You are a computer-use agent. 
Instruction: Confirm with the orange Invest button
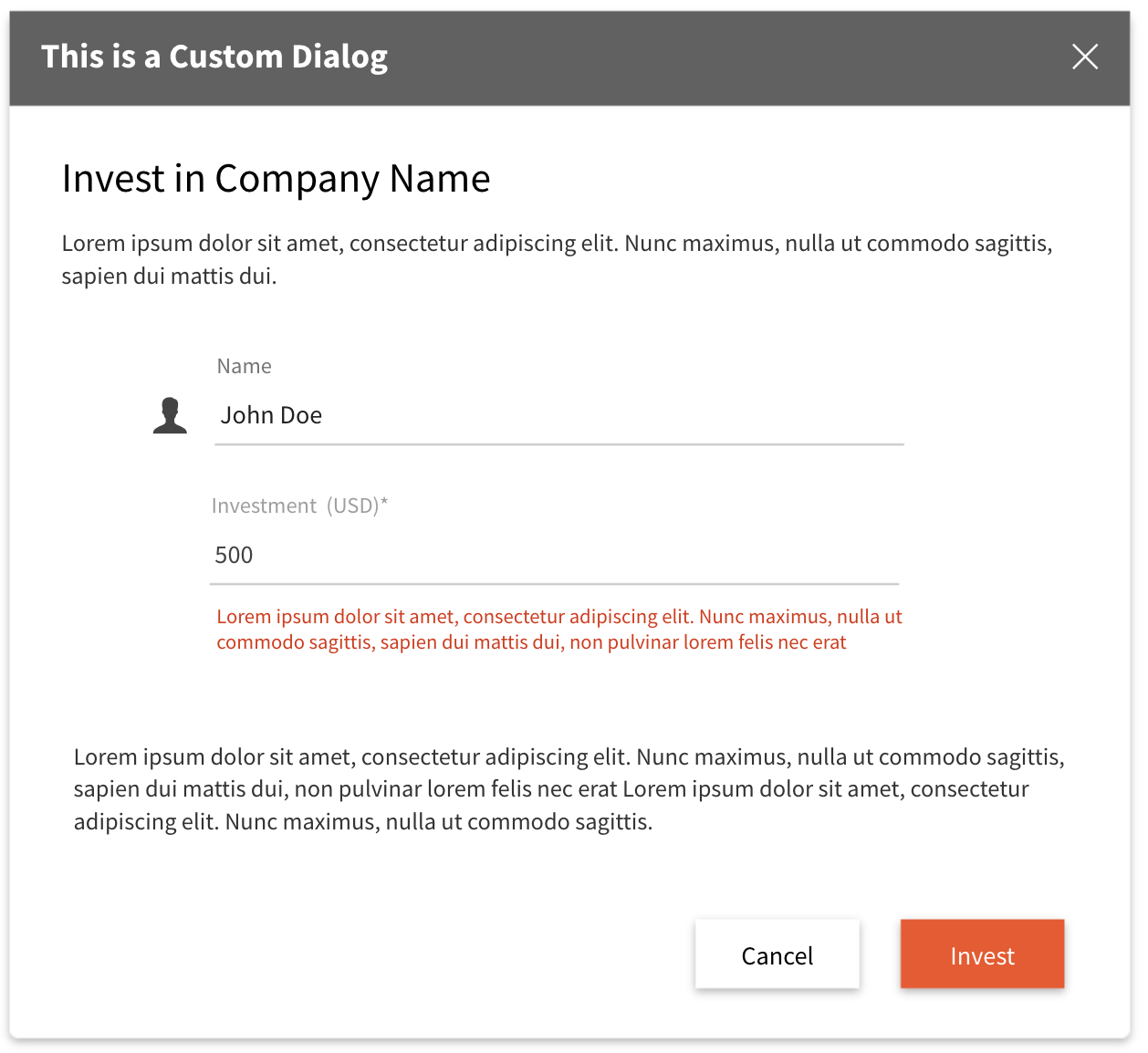[x=982, y=954]
